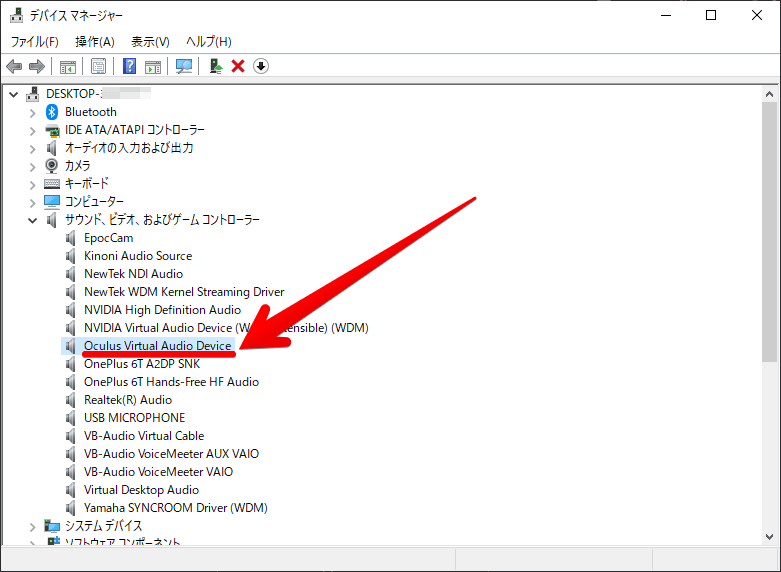Click the vertical scrollbar down arrow
The width and height of the screenshot is (781, 572).
click(x=771, y=537)
